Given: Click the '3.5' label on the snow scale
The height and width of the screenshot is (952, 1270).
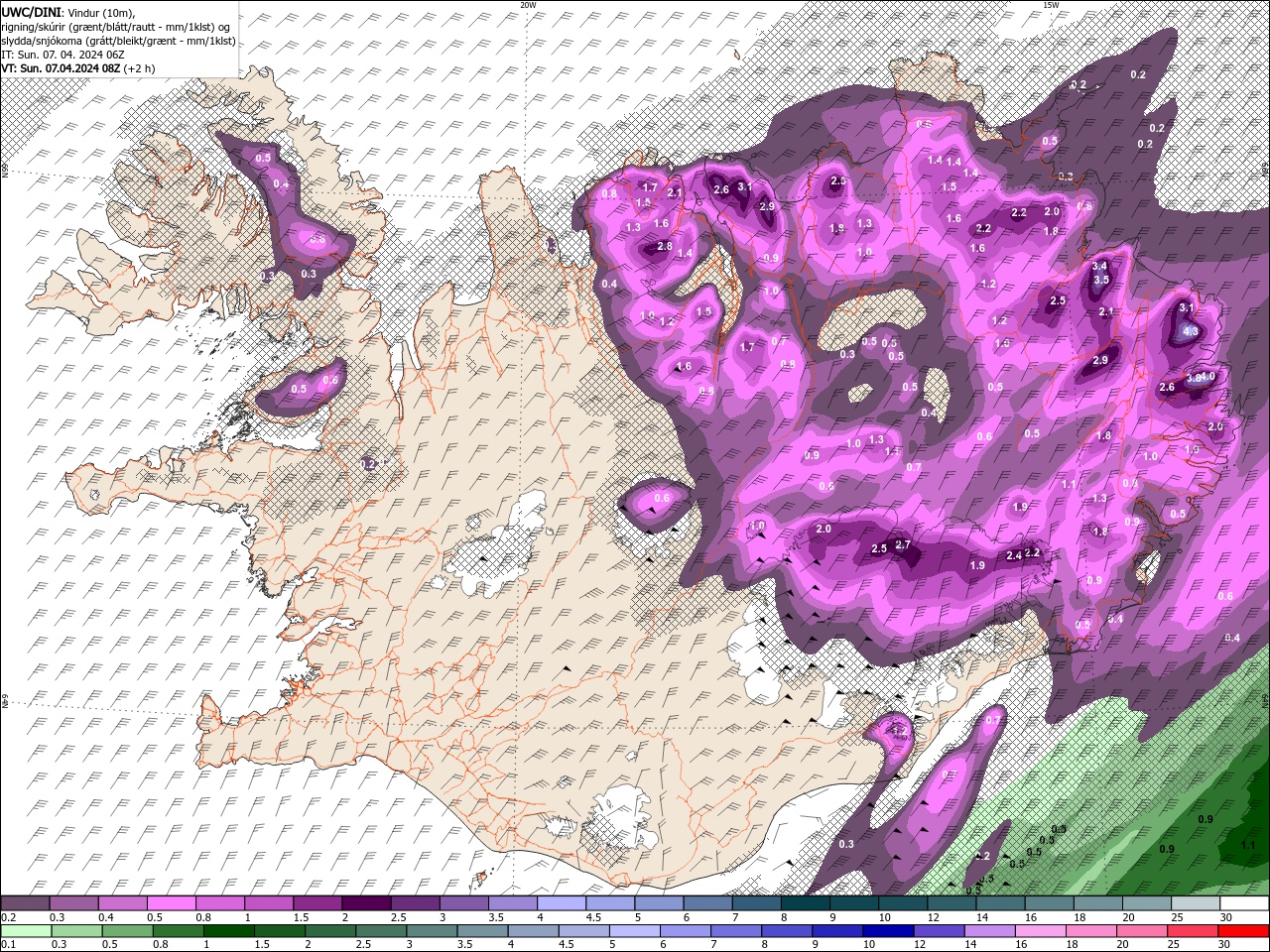Looking at the screenshot, I should [495, 917].
